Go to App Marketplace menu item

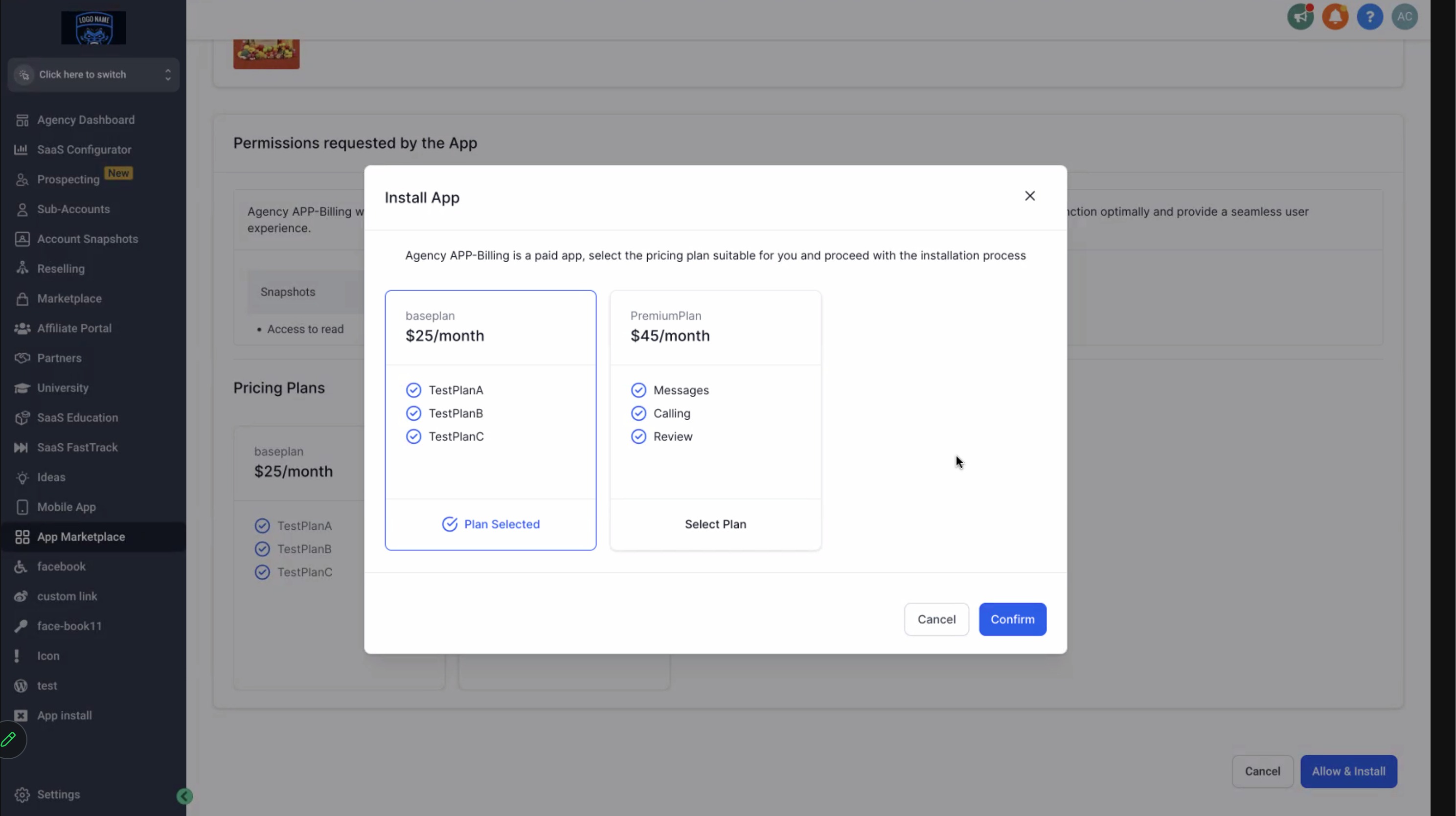[81, 537]
